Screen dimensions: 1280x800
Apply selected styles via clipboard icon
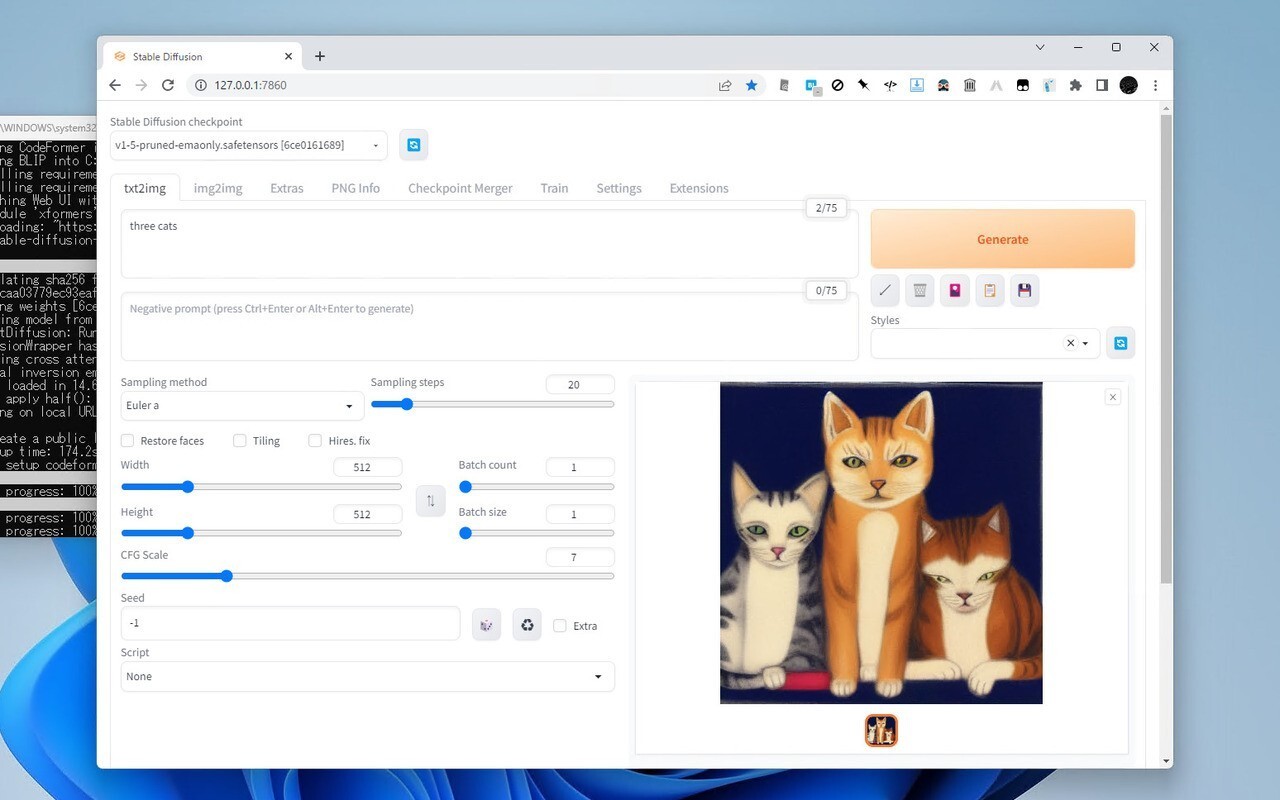[989, 290]
